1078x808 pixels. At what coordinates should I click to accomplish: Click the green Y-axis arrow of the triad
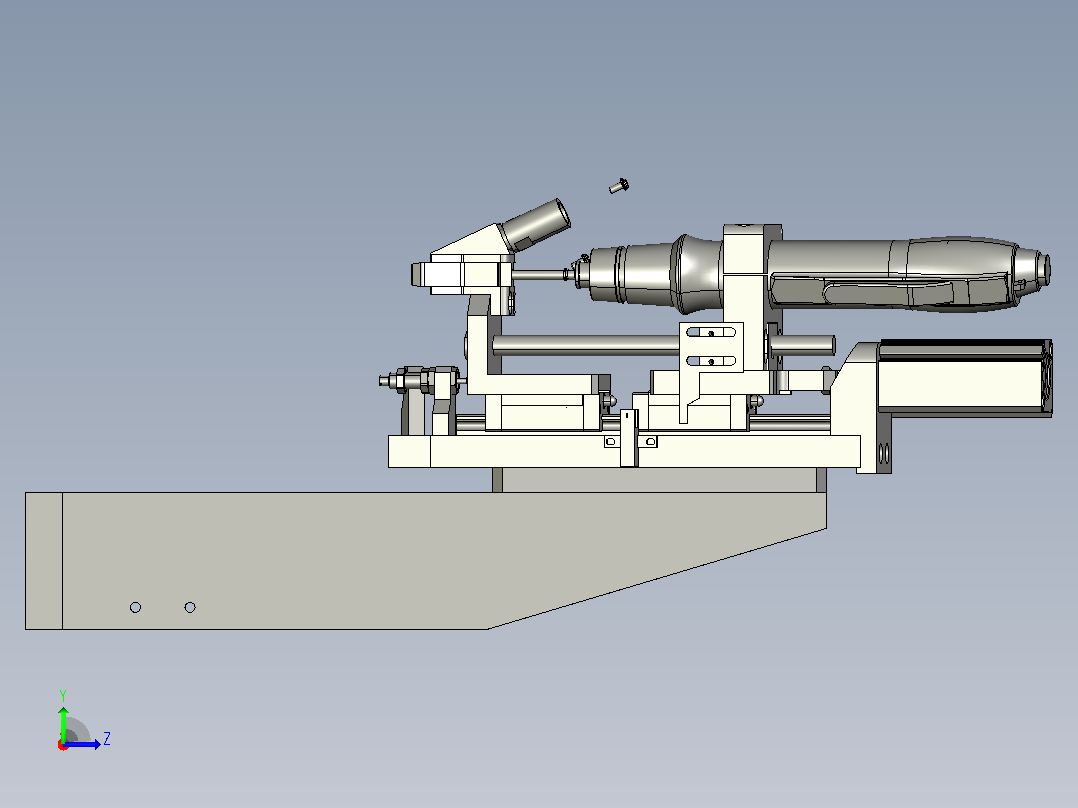[x=63, y=723]
